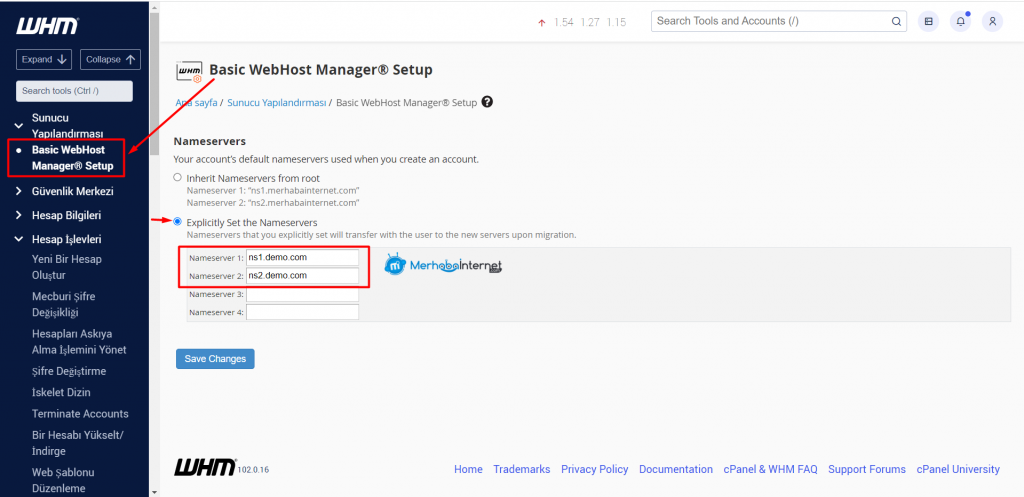This screenshot has width=1024, height=497.
Task: Expand the Güvenlik Merkezi section
Action: [19, 191]
